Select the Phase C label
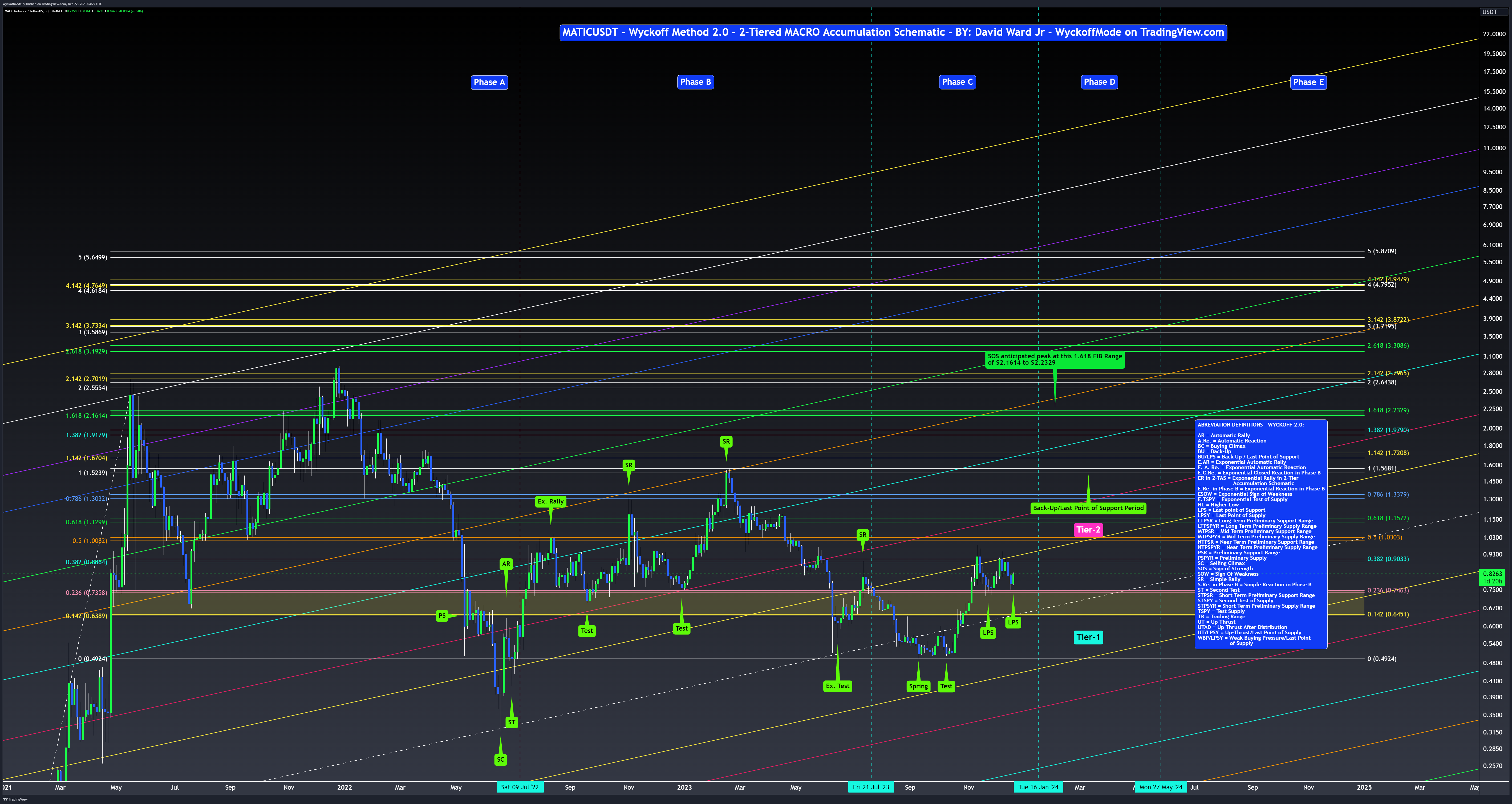Image resolution: width=1512 pixels, height=804 pixels. point(957,82)
